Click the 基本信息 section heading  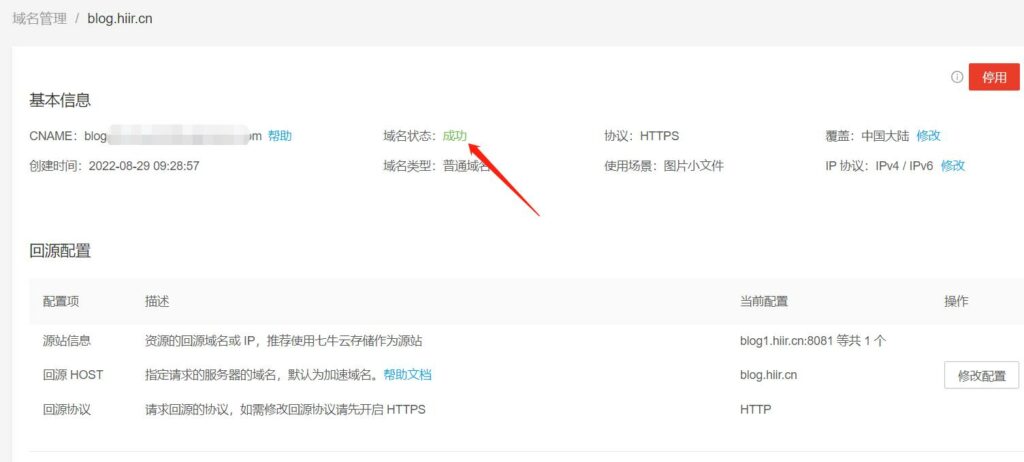[60, 100]
